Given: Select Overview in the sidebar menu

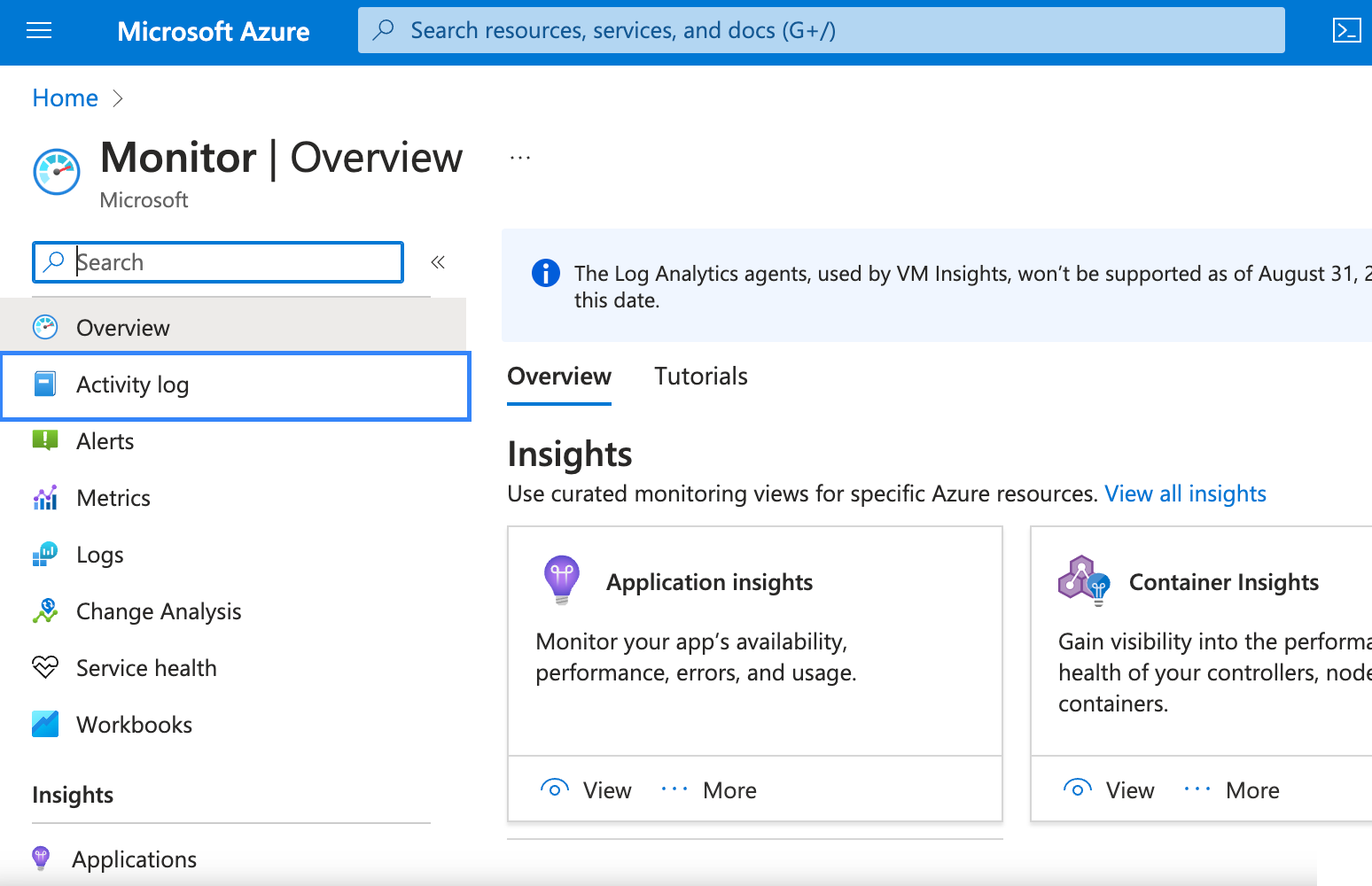Looking at the screenshot, I should click(233, 327).
